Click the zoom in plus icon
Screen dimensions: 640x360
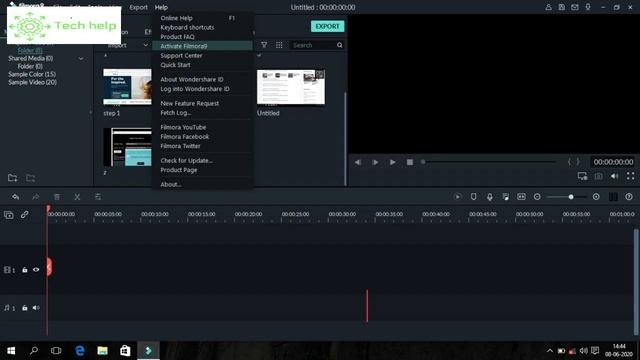tap(596, 197)
